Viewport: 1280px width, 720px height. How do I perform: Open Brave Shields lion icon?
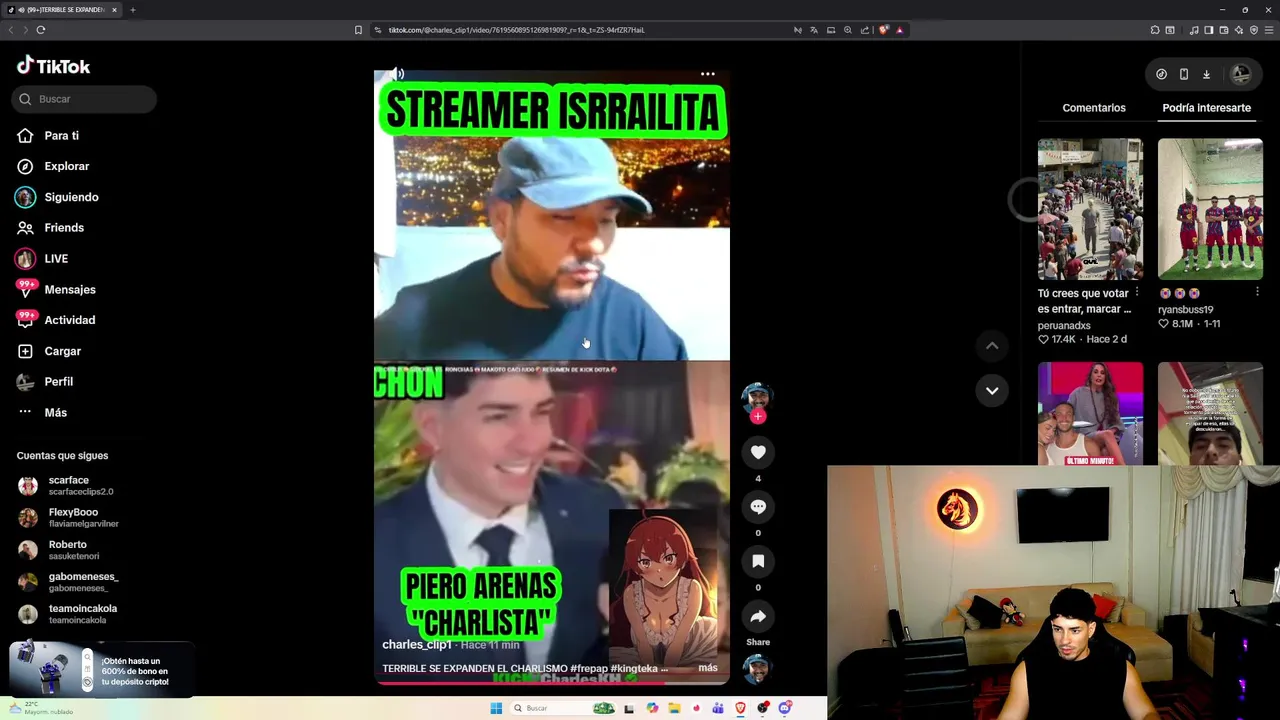point(883,30)
